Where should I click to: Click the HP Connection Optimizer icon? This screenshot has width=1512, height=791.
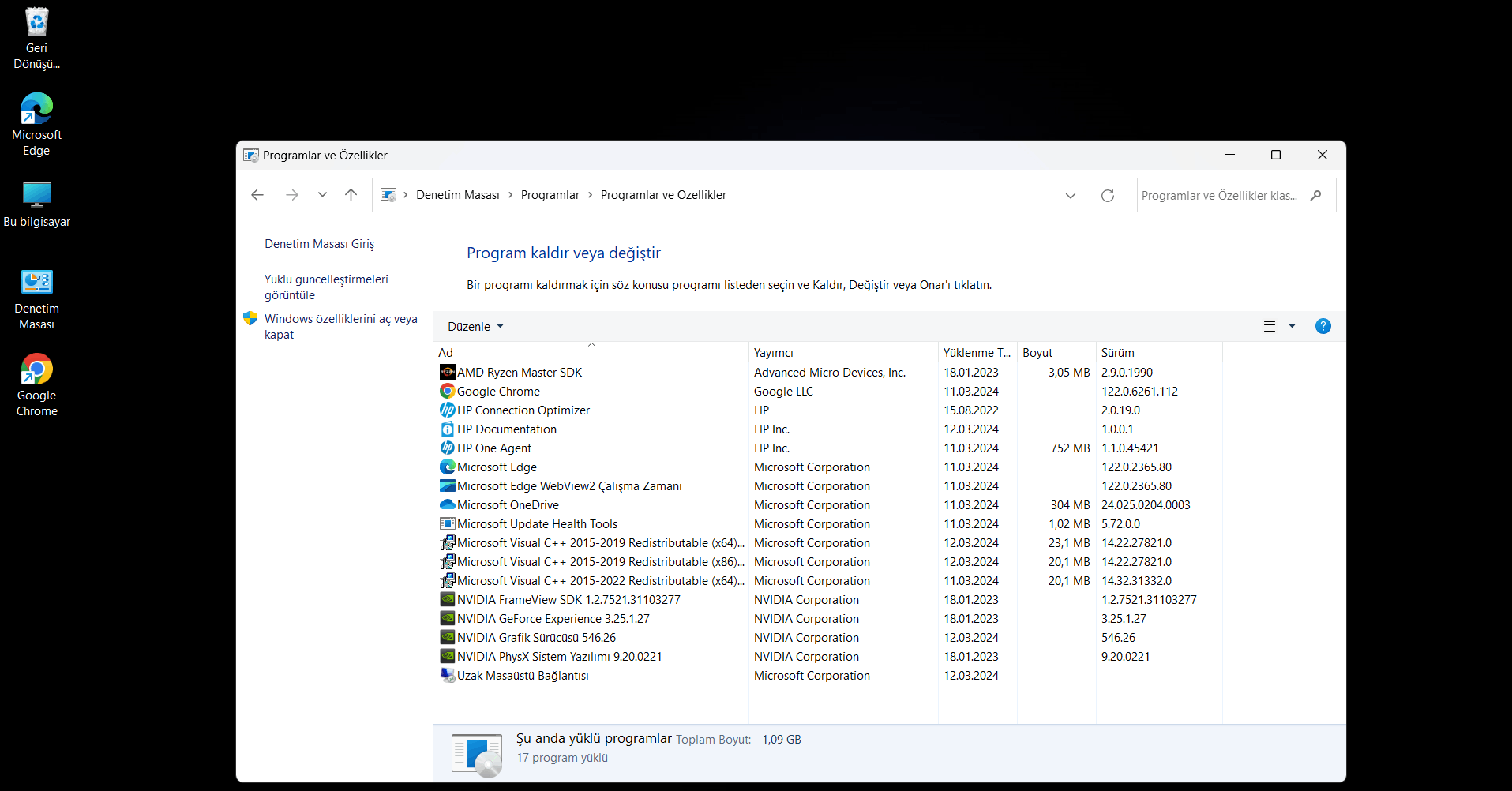(448, 410)
